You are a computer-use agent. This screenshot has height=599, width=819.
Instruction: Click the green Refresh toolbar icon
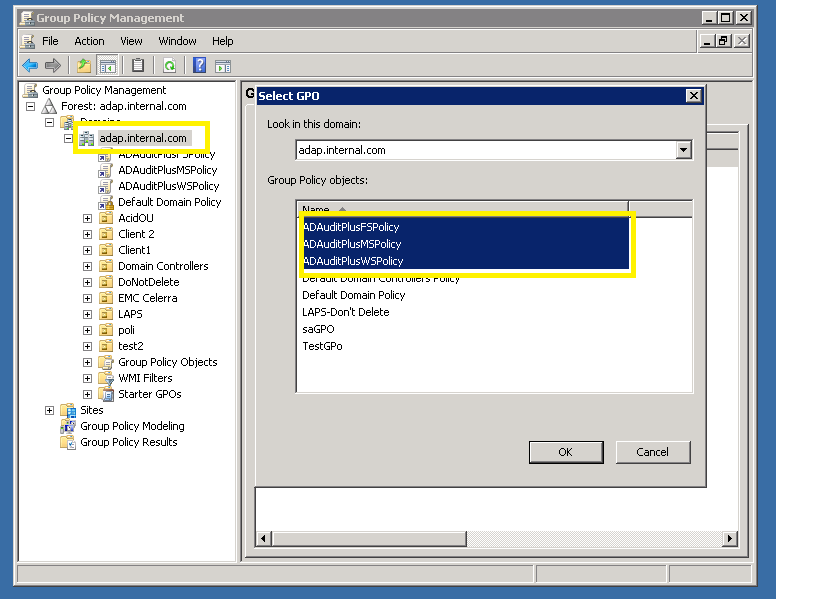(x=169, y=66)
